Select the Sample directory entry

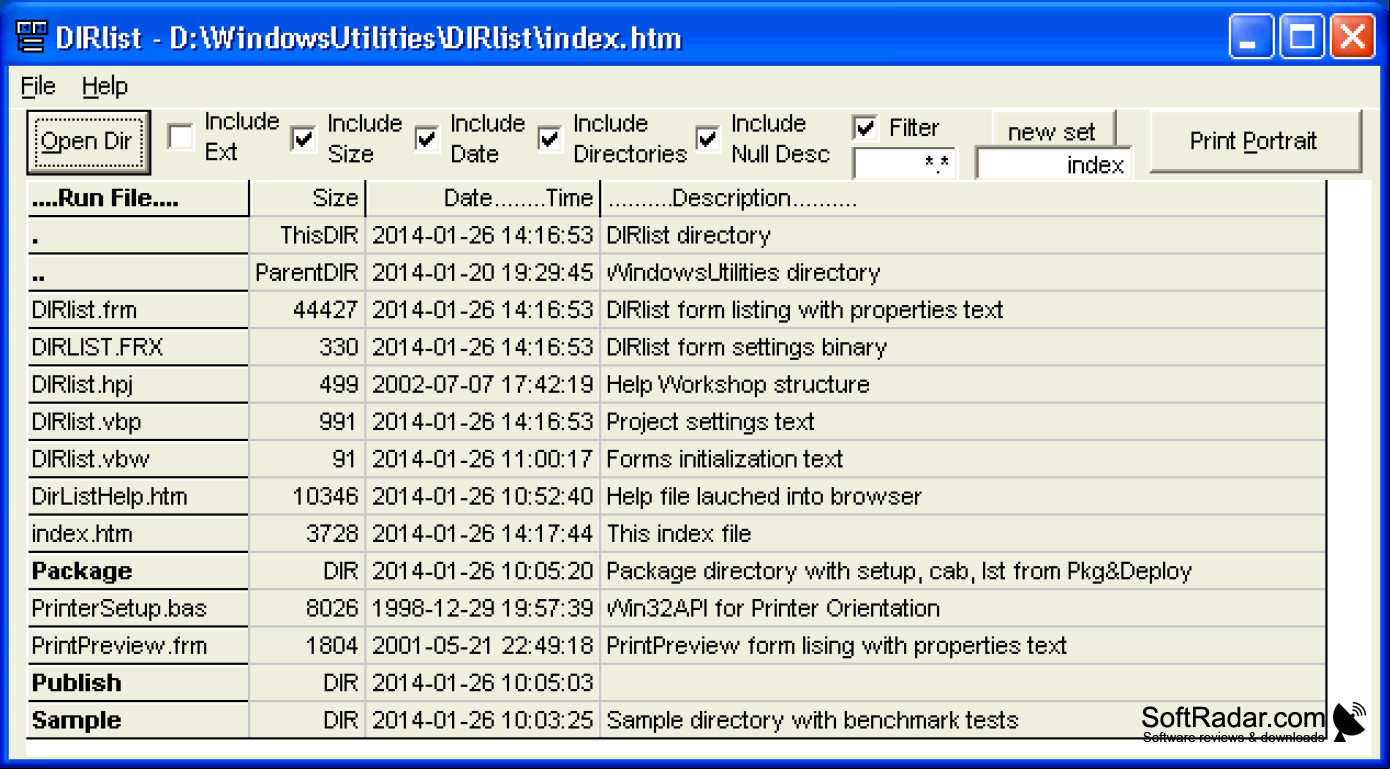pyautogui.click(x=138, y=720)
